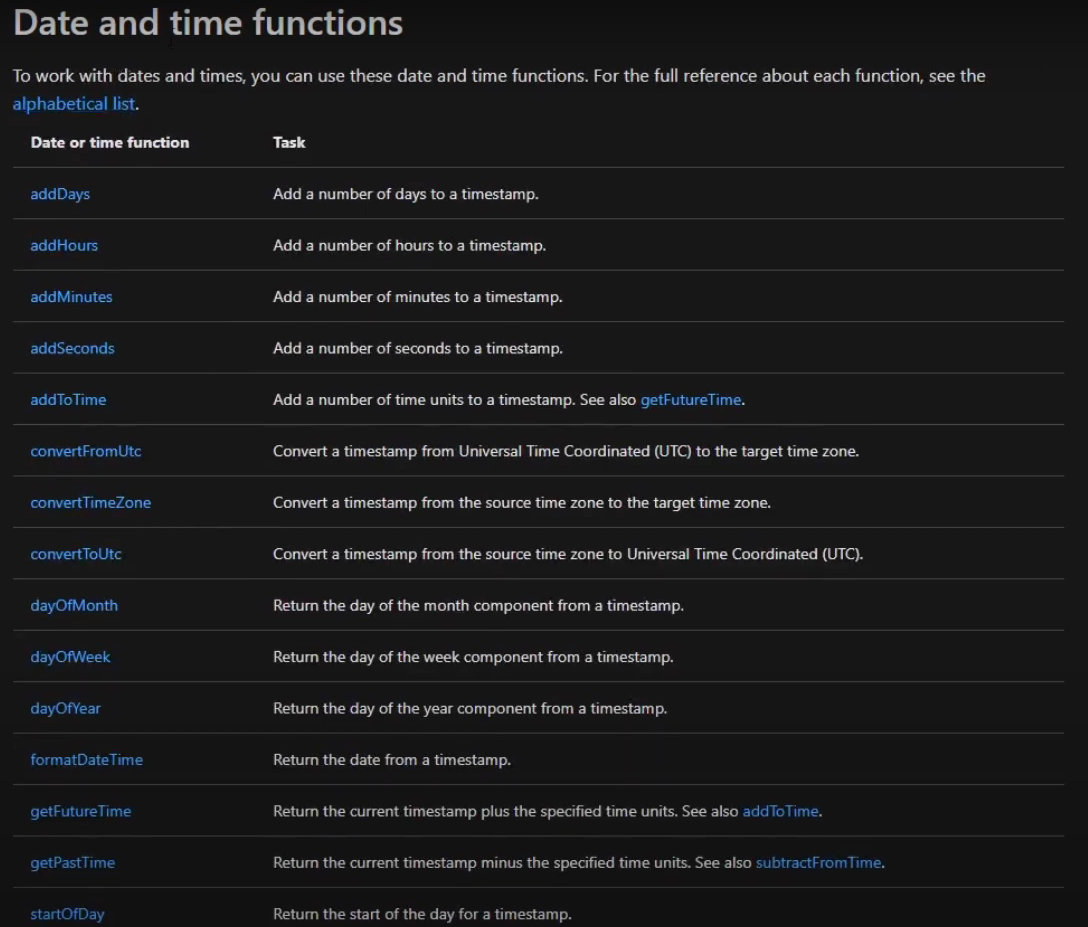Screen dimensions: 1088x927
Task: Open the dayOfWeek function link
Action: pyautogui.click(x=70, y=657)
